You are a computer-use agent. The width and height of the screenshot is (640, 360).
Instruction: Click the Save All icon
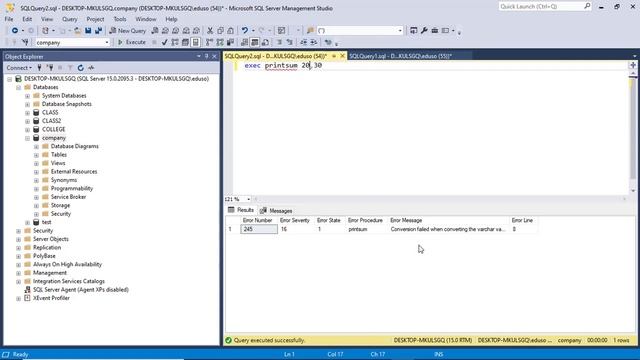[98, 31]
